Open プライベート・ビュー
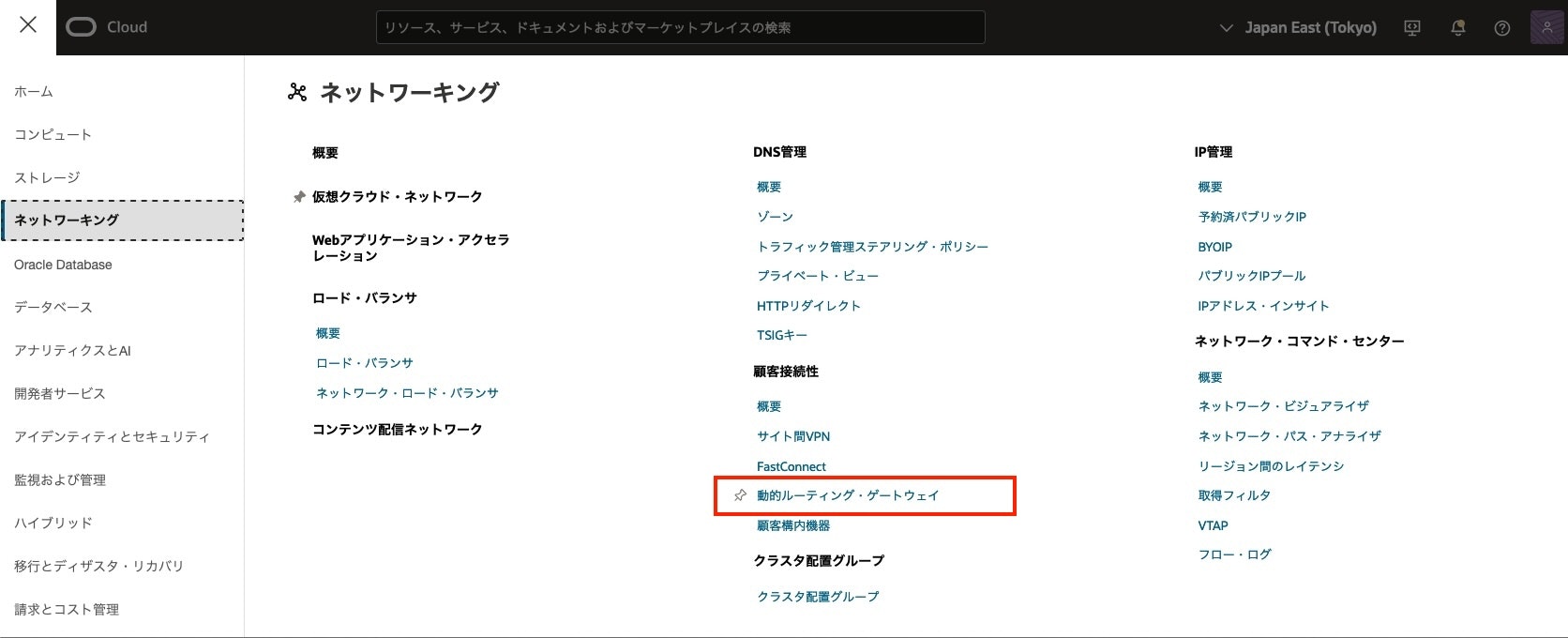This screenshot has width=1568, height=638. tap(818, 276)
